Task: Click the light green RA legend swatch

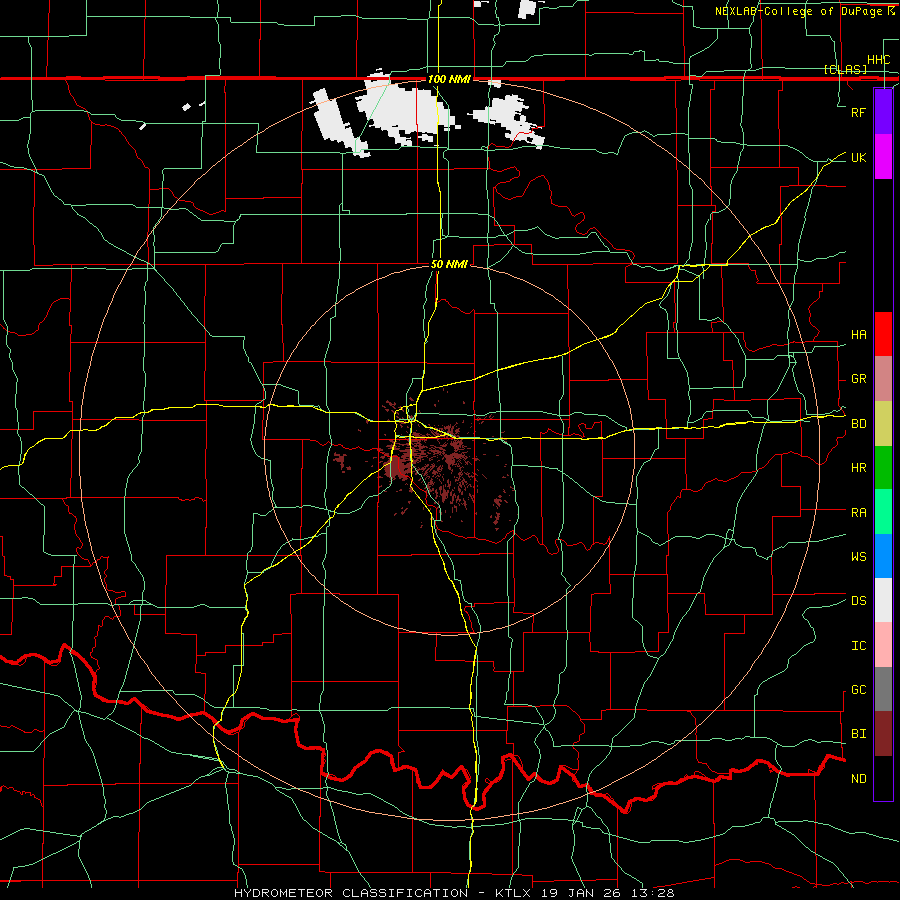Action: click(x=883, y=512)
